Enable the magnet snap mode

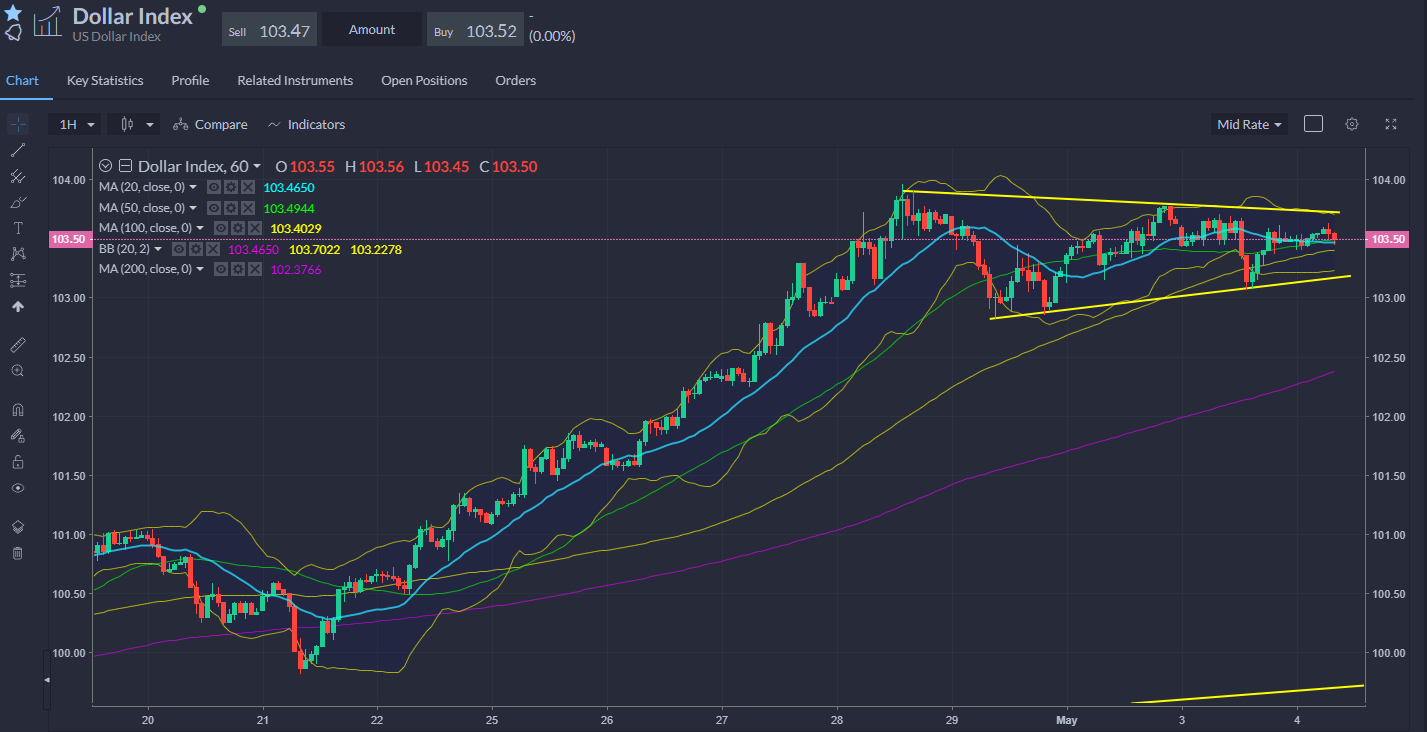17,410
